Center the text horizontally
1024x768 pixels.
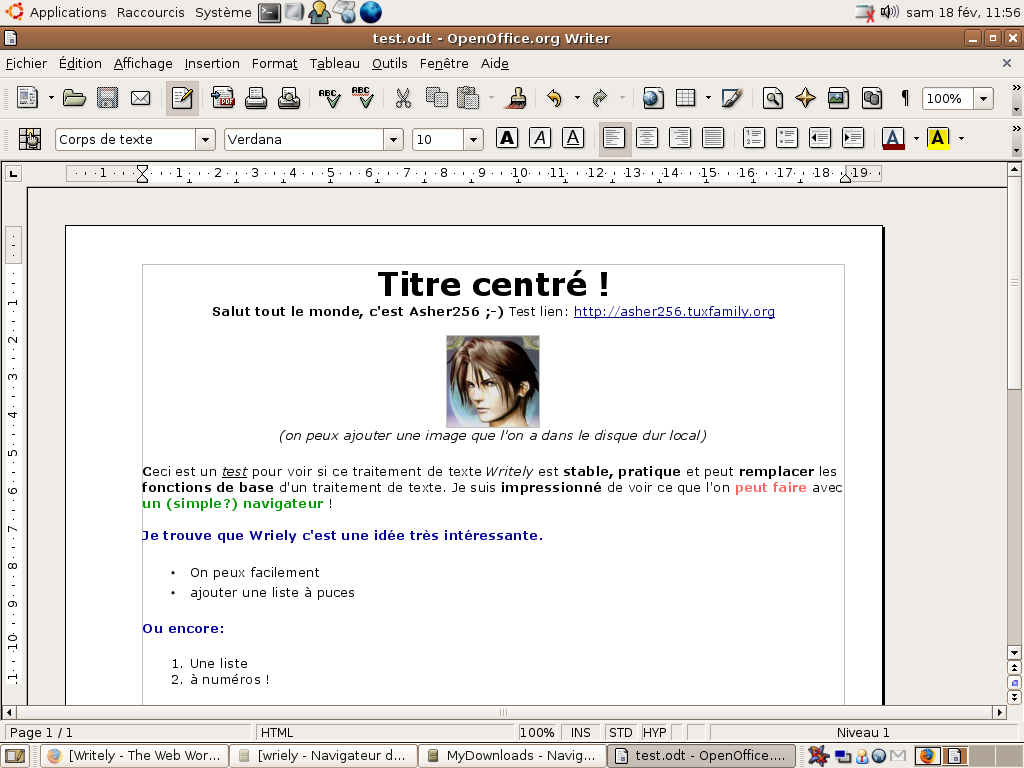[647, 138]
